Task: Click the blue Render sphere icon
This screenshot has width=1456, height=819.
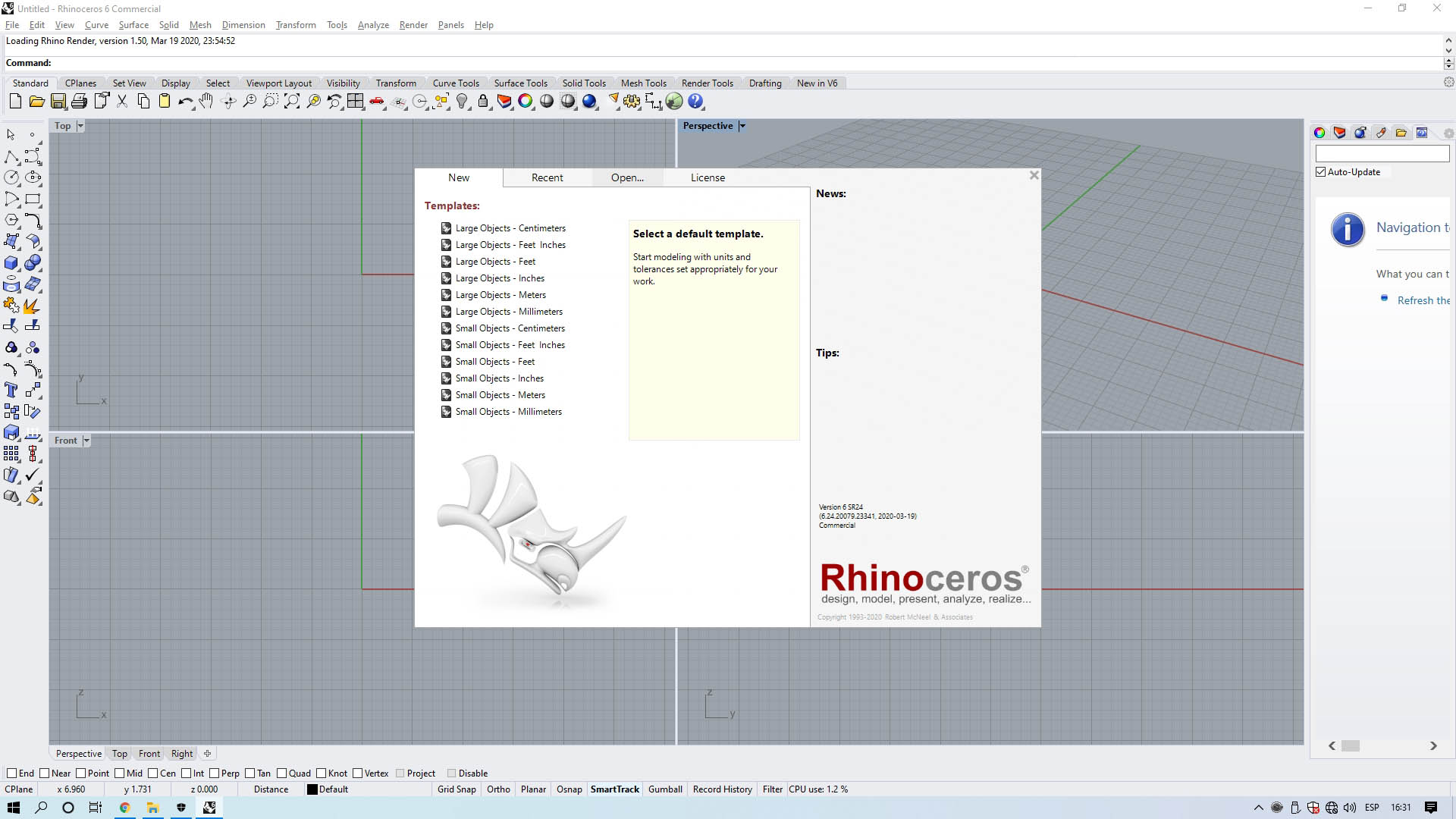Action: (589, 102)
